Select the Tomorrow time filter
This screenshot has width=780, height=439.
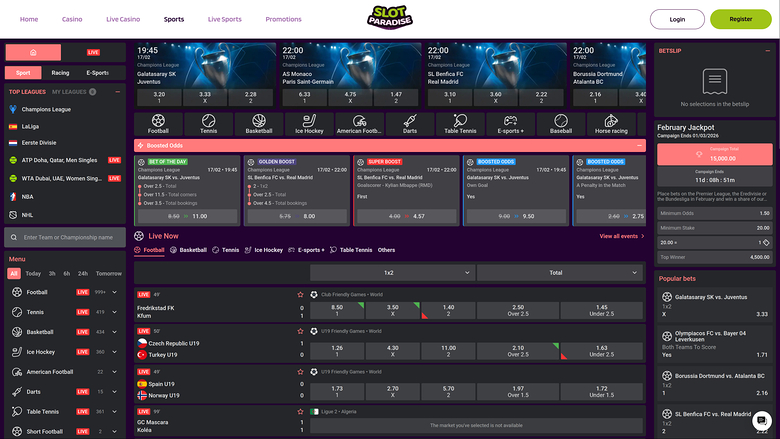108,273
